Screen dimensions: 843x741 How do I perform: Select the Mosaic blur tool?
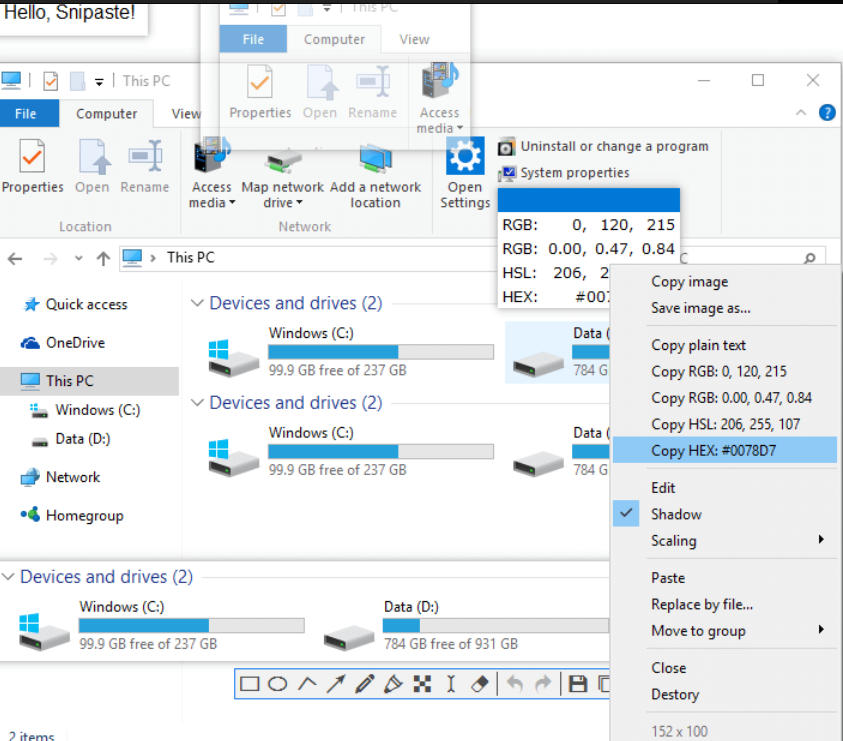click(x=422, y=684)
